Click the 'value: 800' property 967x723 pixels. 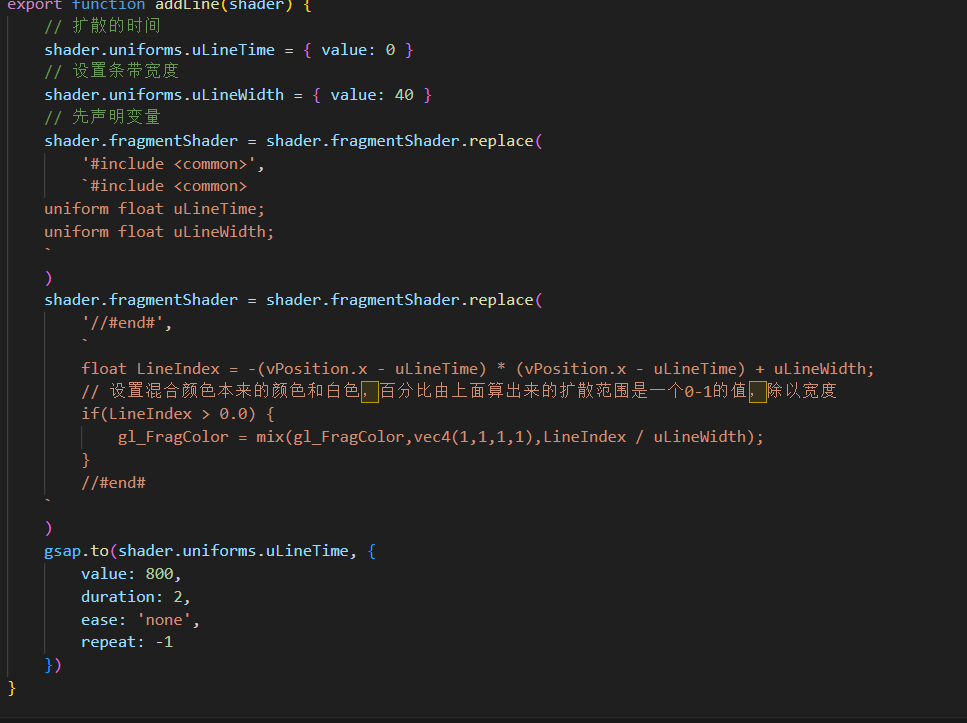(131, 574)
